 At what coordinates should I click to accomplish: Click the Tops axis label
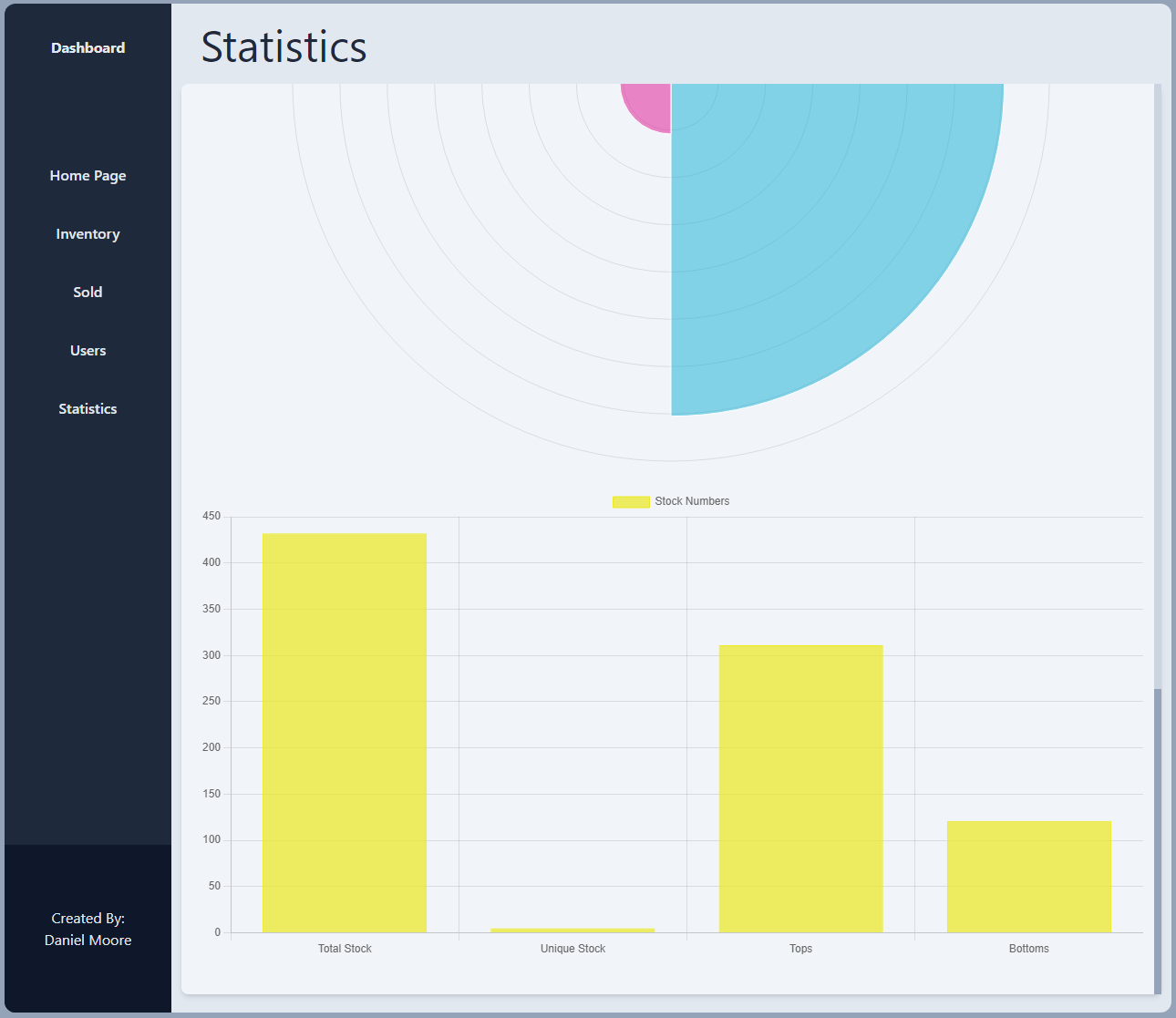(800, 949)
